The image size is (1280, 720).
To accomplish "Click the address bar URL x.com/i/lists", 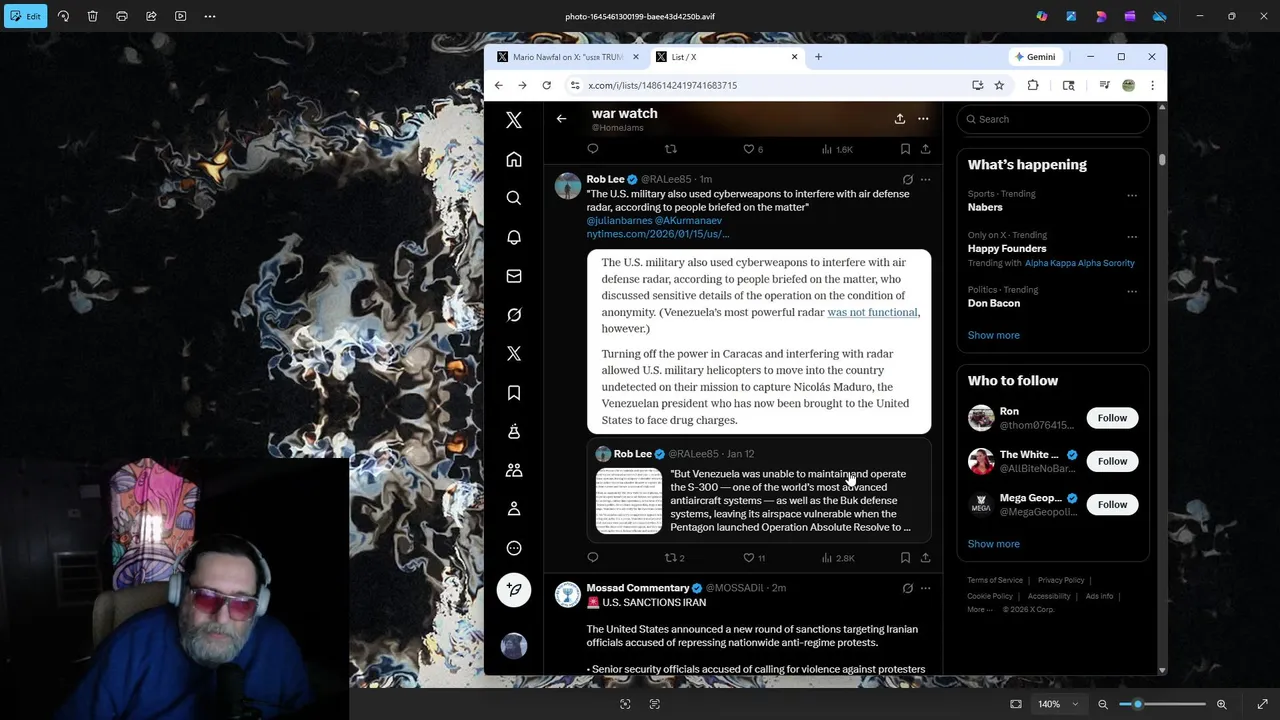I will point(662,85).
